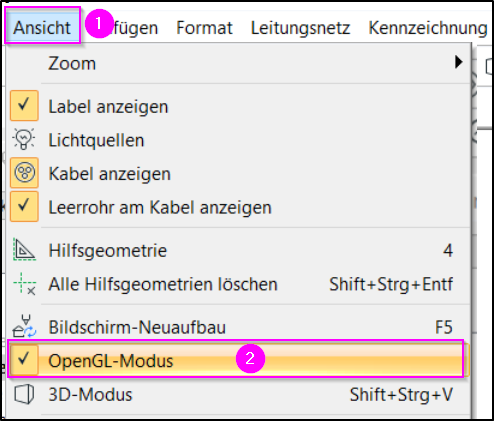Click the 3D-Modus cube icon

coord(24,394)
